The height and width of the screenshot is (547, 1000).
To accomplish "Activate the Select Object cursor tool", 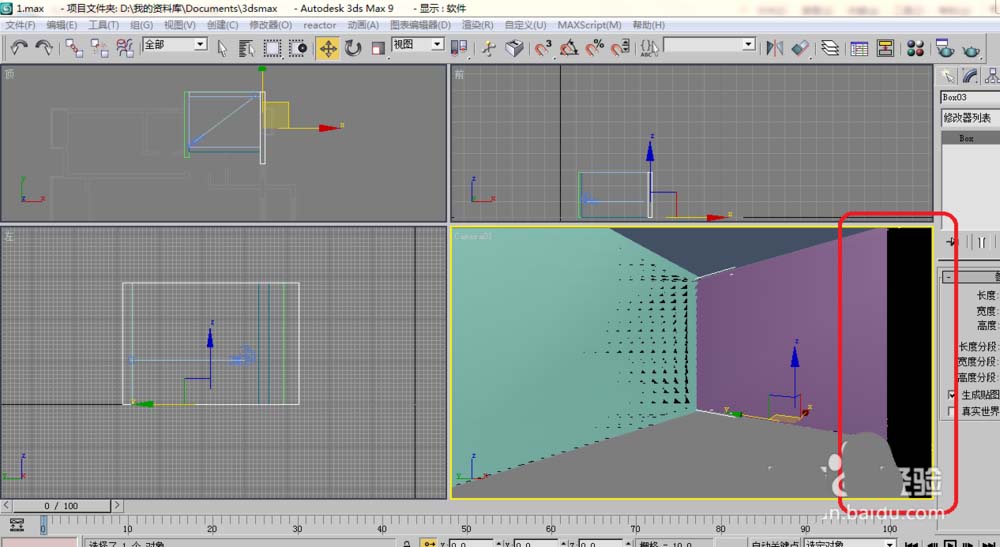I will pyautogui.click(x=222, y=47).
